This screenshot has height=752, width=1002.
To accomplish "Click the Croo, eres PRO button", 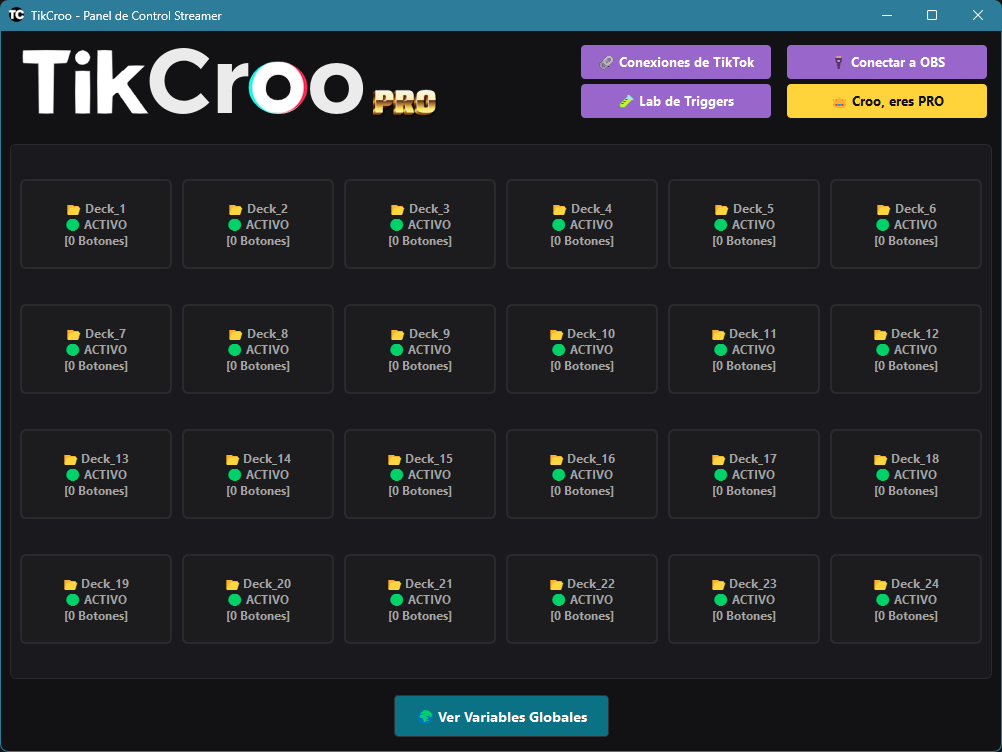I will click(886, 101).
